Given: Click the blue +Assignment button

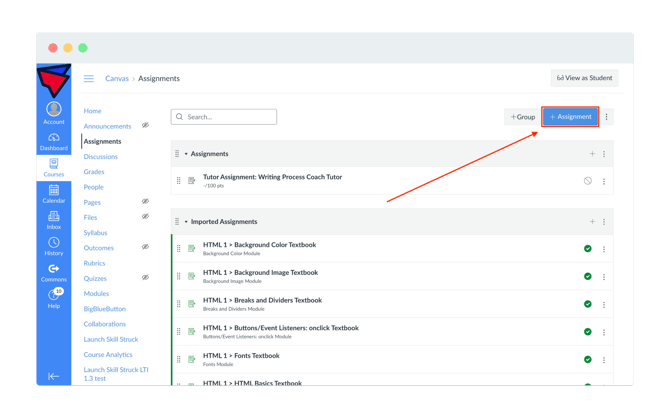Looking at the screenshot, I should [570, 117].
